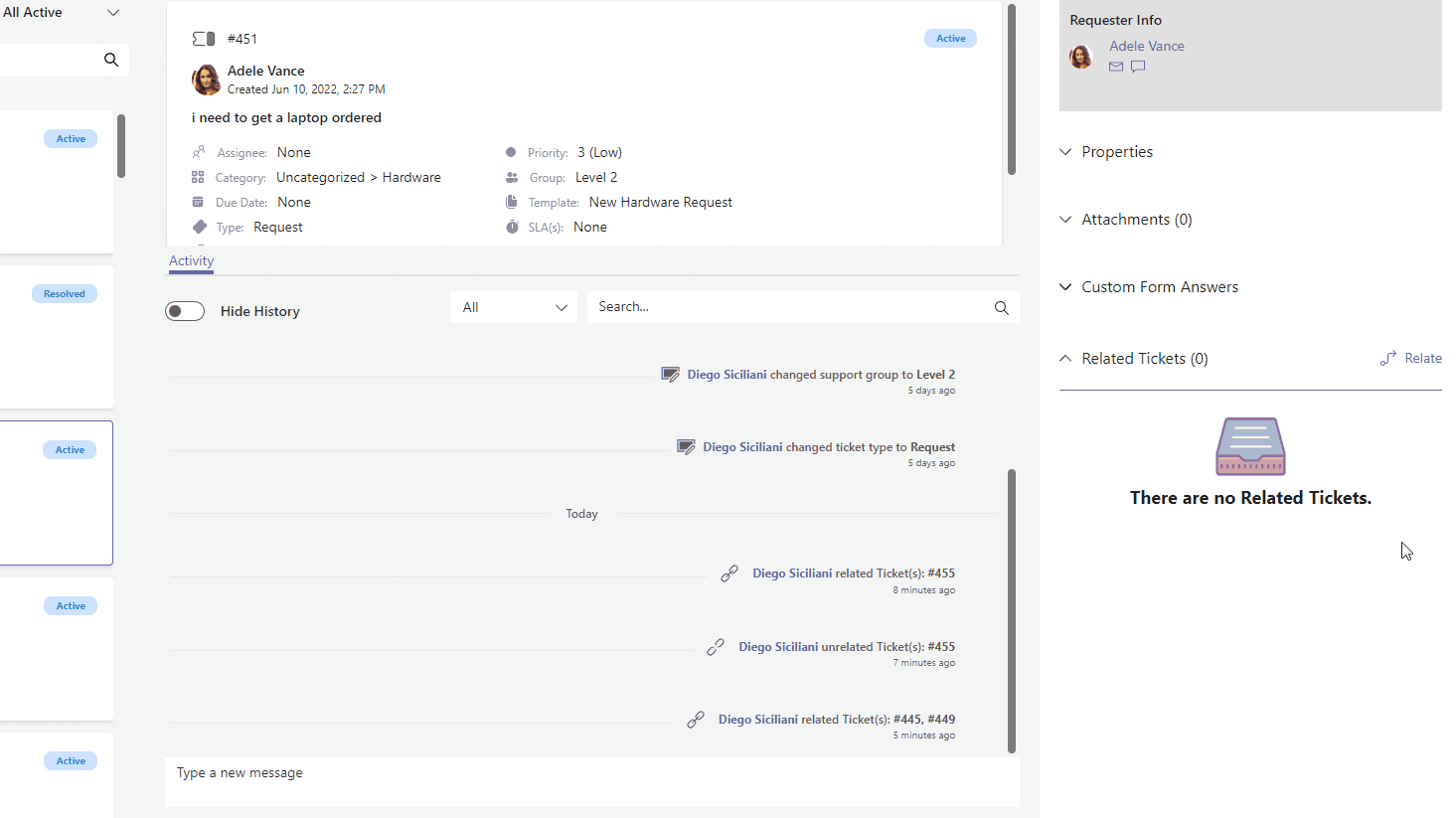Expand the Custom Form Answers section

1159,287
